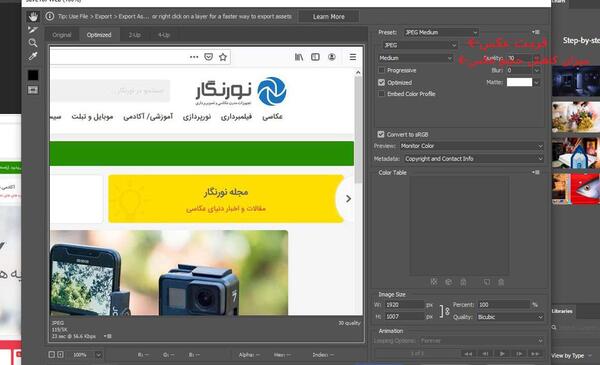
Task: Select the Hand tool
Action: click(x=33, y=16)
